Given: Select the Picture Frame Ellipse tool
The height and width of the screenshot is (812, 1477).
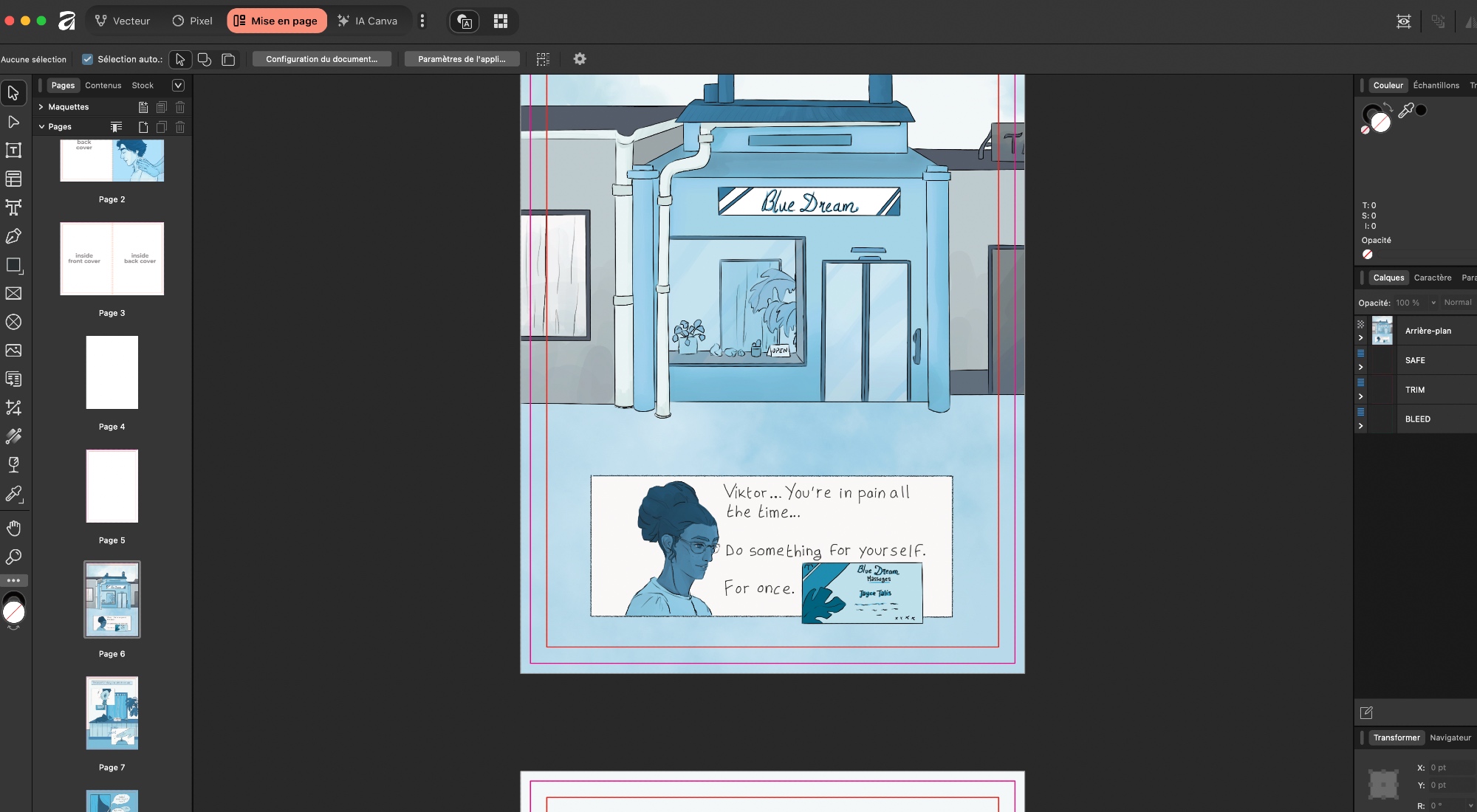Looking at the screenshot, I should 13,322.
